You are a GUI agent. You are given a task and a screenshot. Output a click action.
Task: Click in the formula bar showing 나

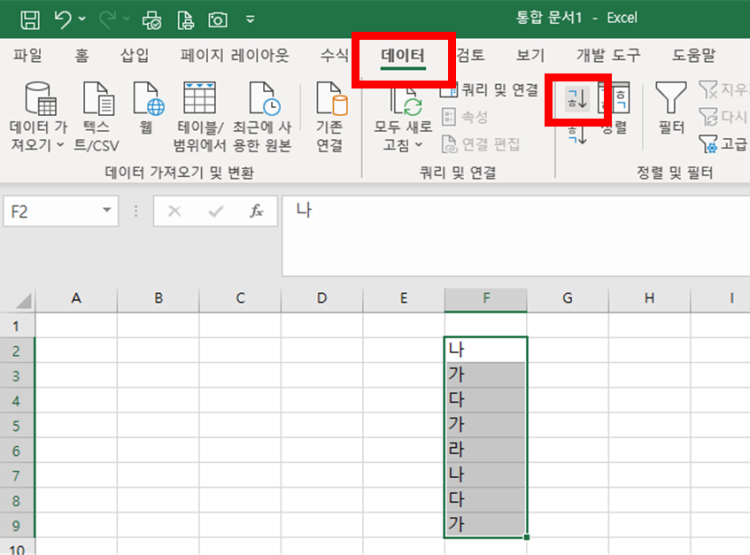(x=516, y=235)
